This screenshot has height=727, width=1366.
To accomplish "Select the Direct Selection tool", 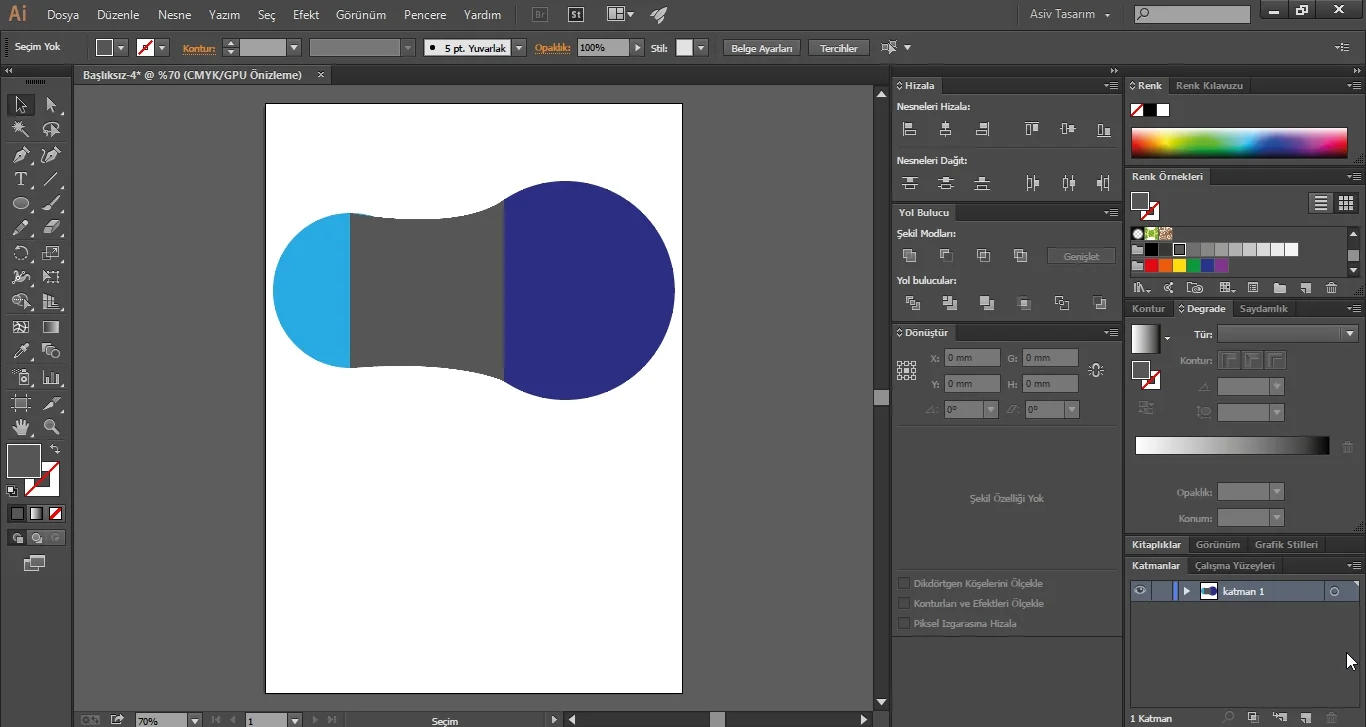I will tap(51, 105).
